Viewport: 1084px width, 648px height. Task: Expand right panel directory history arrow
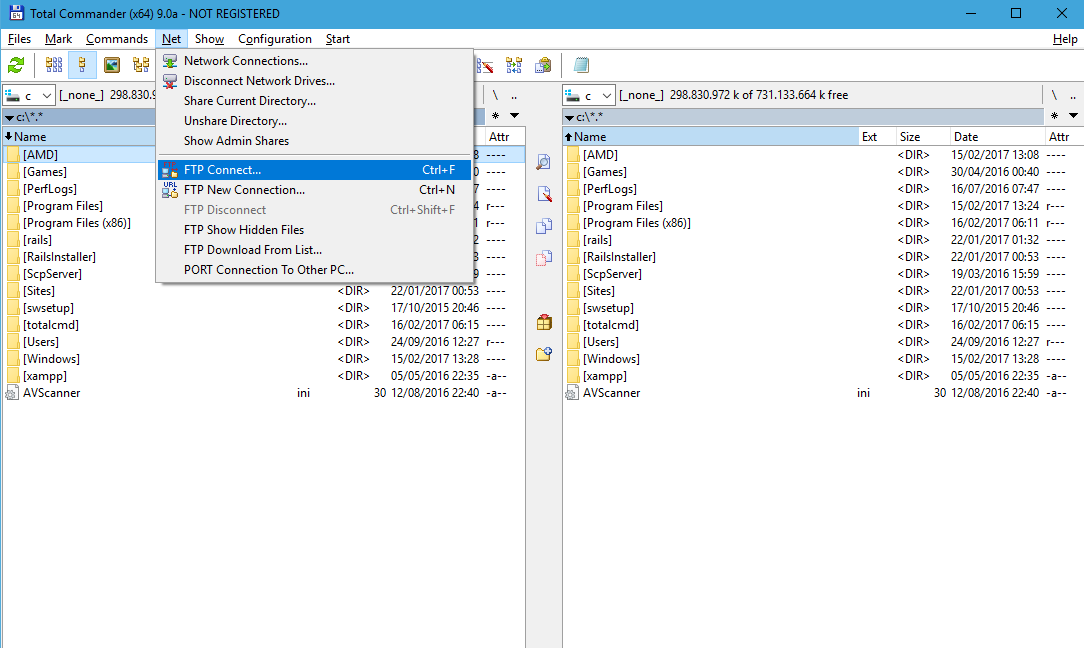coord(1073,115)
